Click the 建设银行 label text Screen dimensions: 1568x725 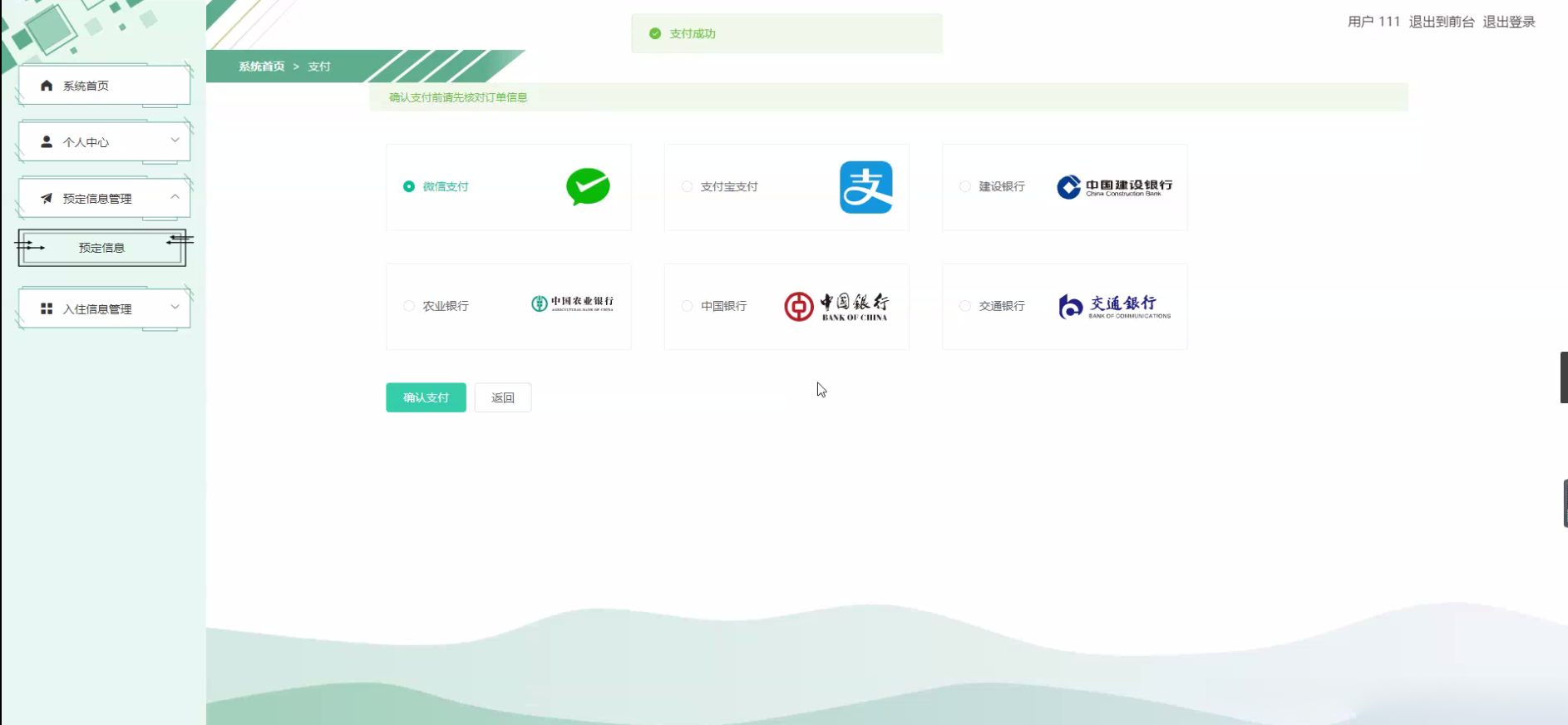1002,186
